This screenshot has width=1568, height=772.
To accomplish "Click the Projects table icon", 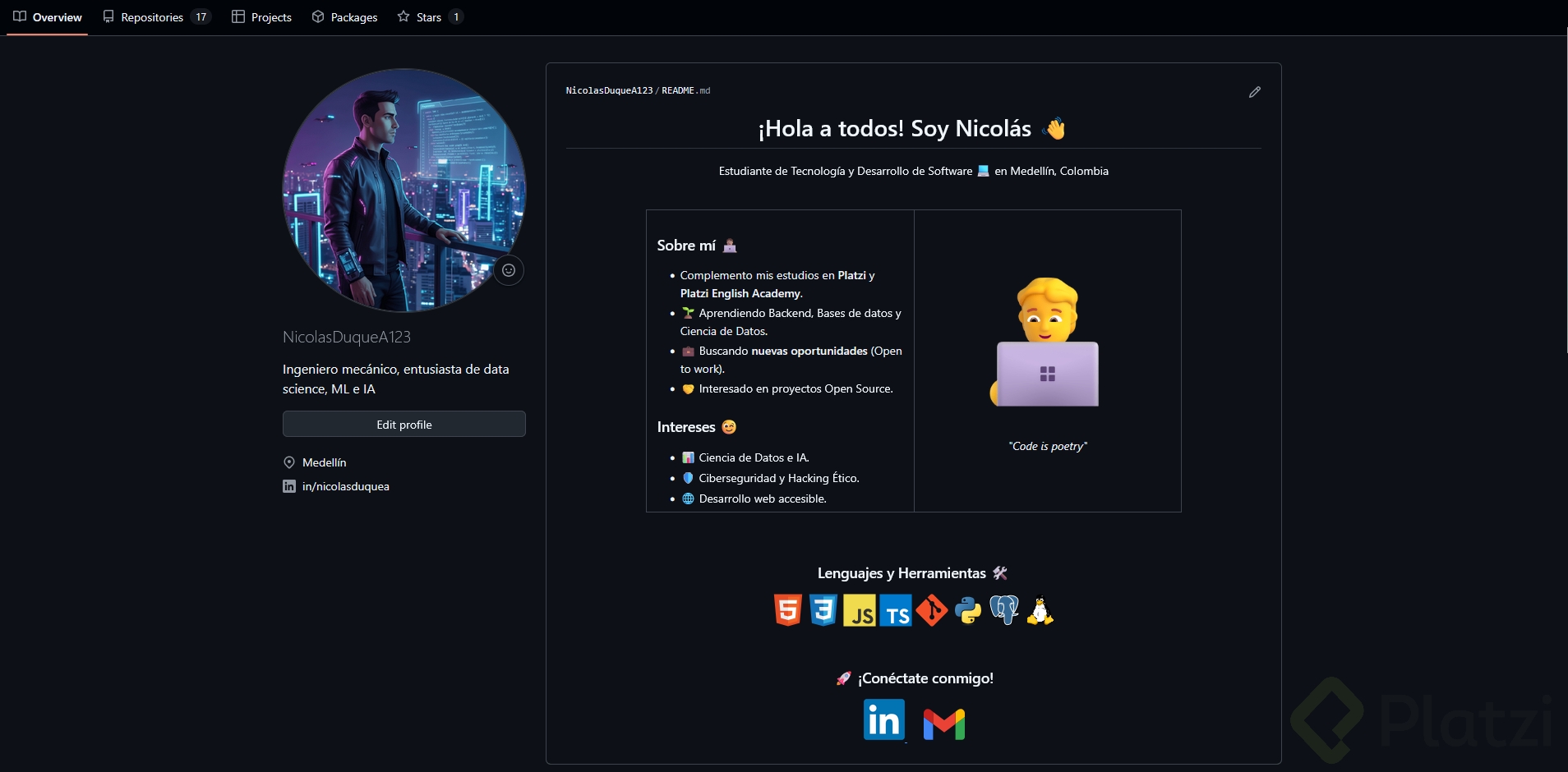I will pos(238,16).
